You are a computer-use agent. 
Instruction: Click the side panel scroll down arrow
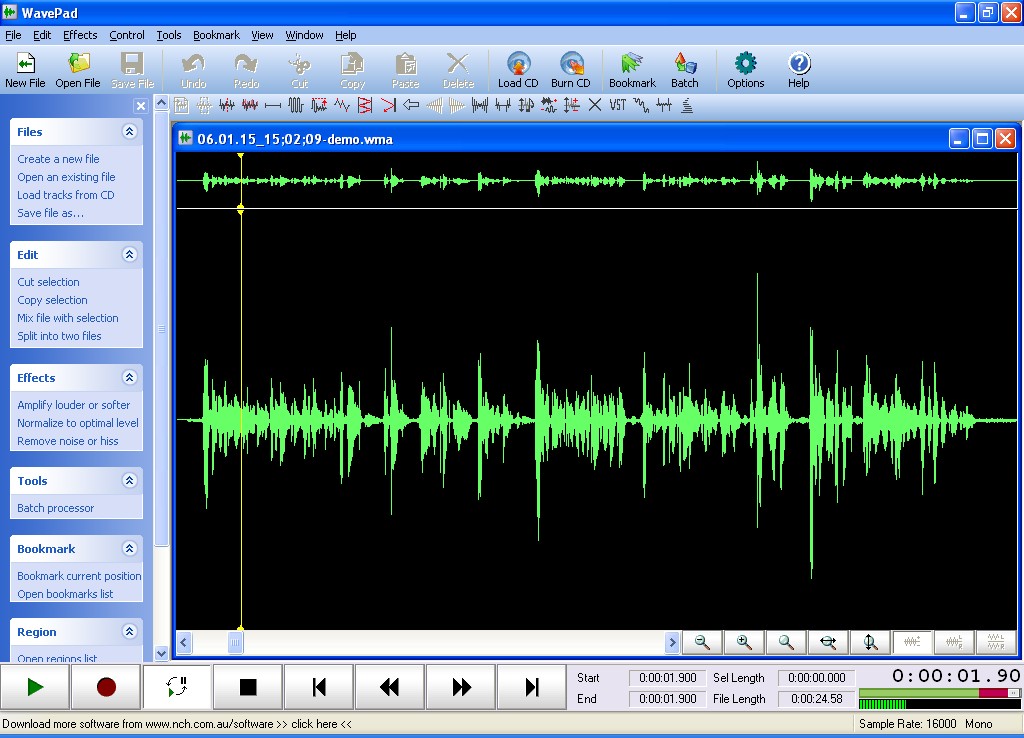161,653
